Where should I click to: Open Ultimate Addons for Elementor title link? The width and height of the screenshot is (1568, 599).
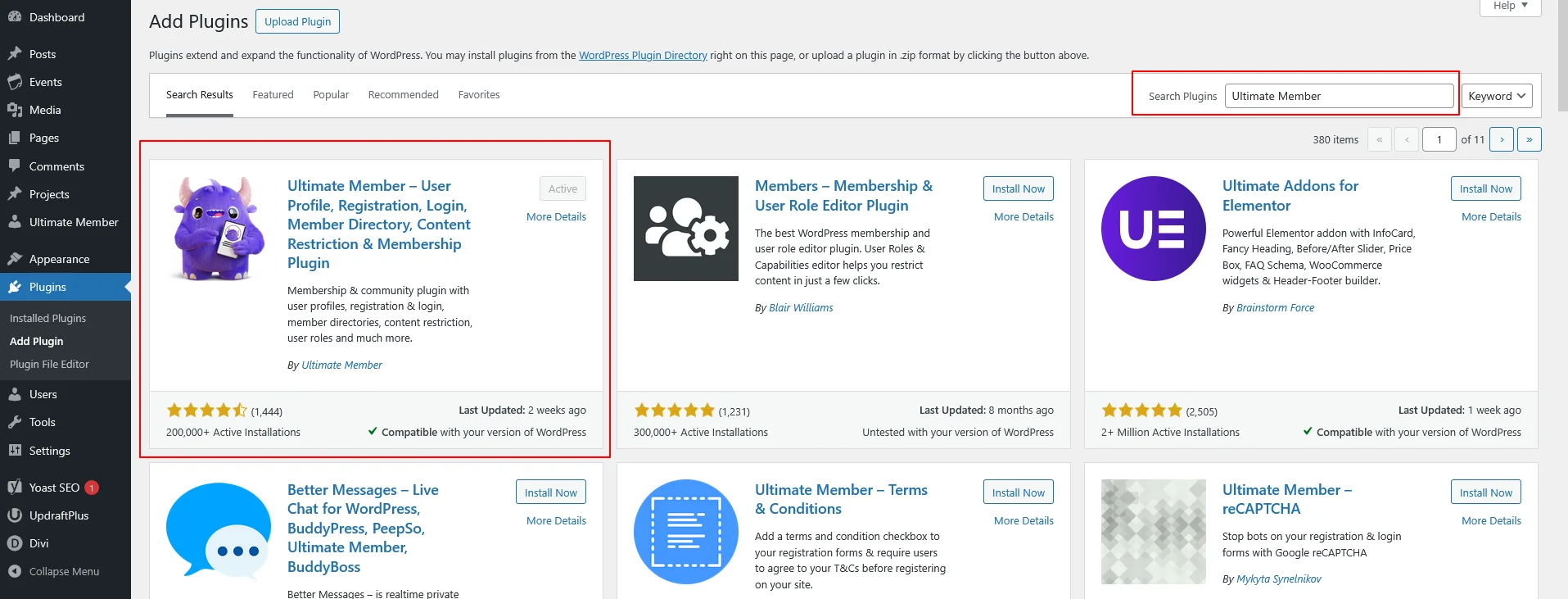[1290, 196]
